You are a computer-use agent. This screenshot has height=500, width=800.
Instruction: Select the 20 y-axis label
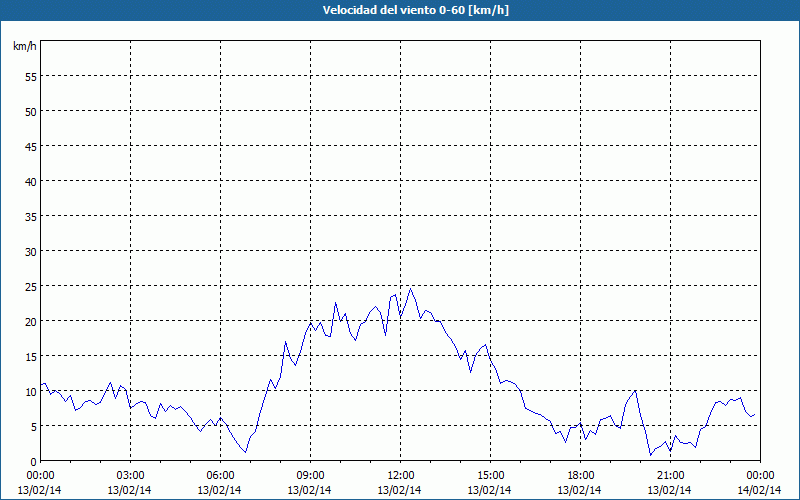point(31,321)
